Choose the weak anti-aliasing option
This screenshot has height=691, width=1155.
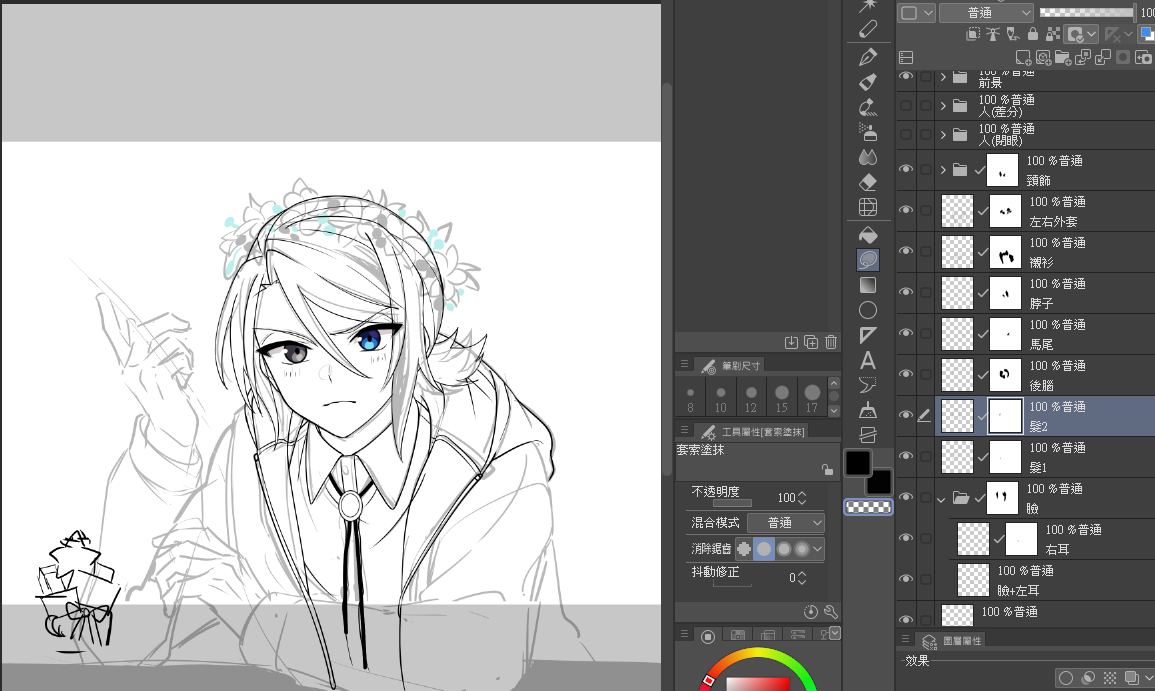pos(764,549)
